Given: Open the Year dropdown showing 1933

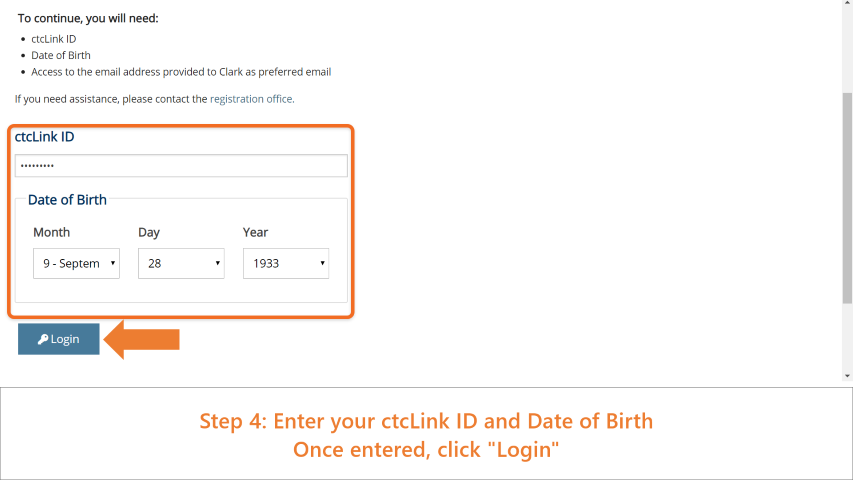Looking at the screenshot, I should (286, 263).
